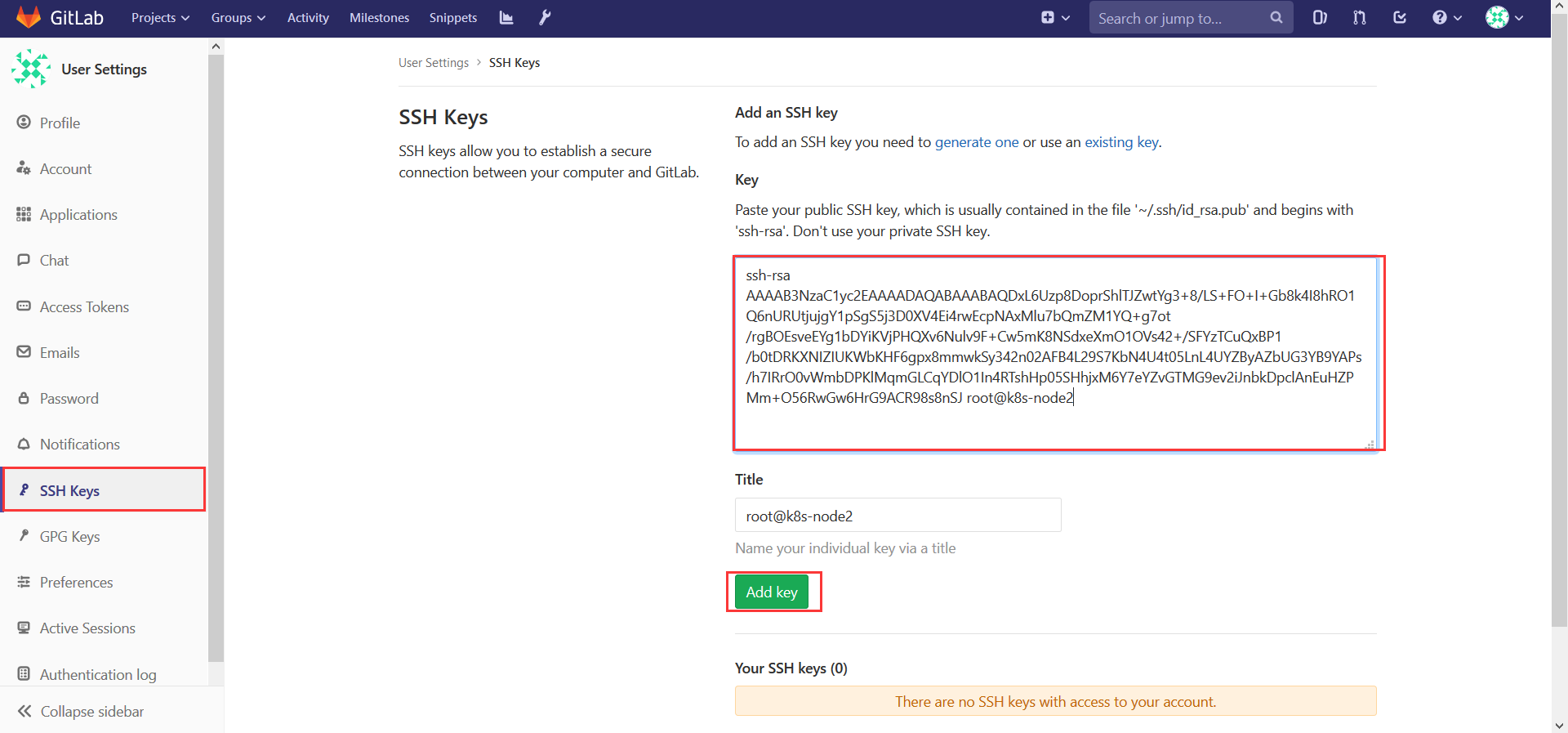Click the new item plus icon
This screenshot has height=733, width=1568.
(1048, 17)
